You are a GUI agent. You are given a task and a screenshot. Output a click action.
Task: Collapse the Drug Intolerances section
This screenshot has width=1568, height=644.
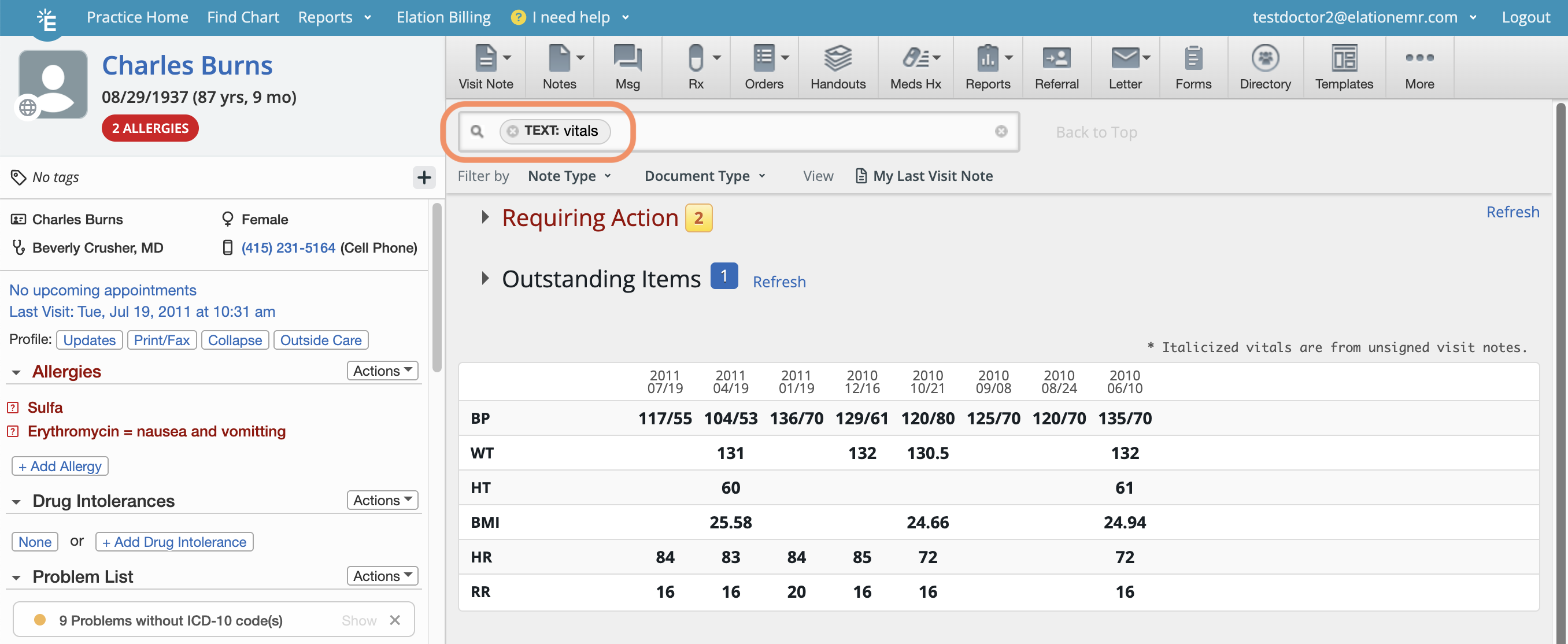pos(16,502)
